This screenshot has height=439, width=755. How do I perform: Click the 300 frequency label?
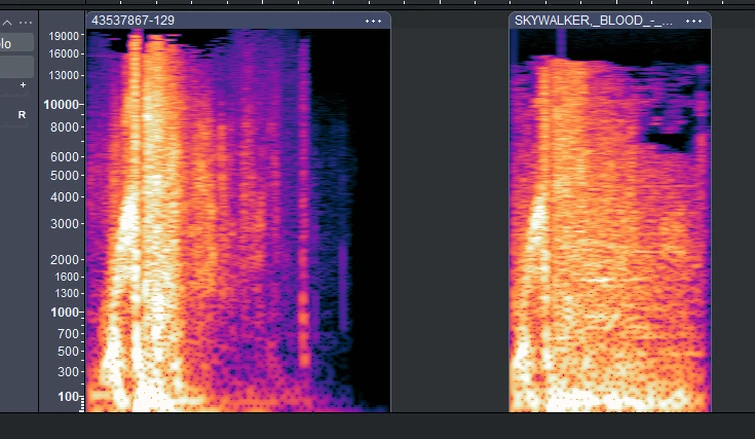[x=68, y=372]
